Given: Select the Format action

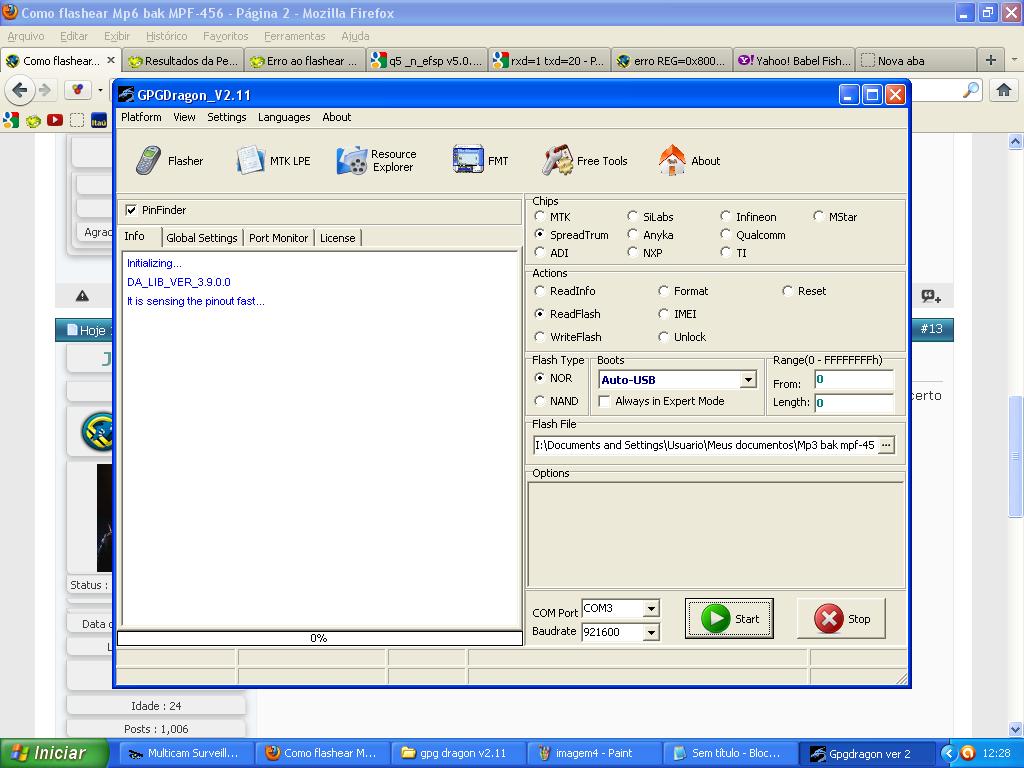Looking at the screenshot, I should tap(664, 291).
